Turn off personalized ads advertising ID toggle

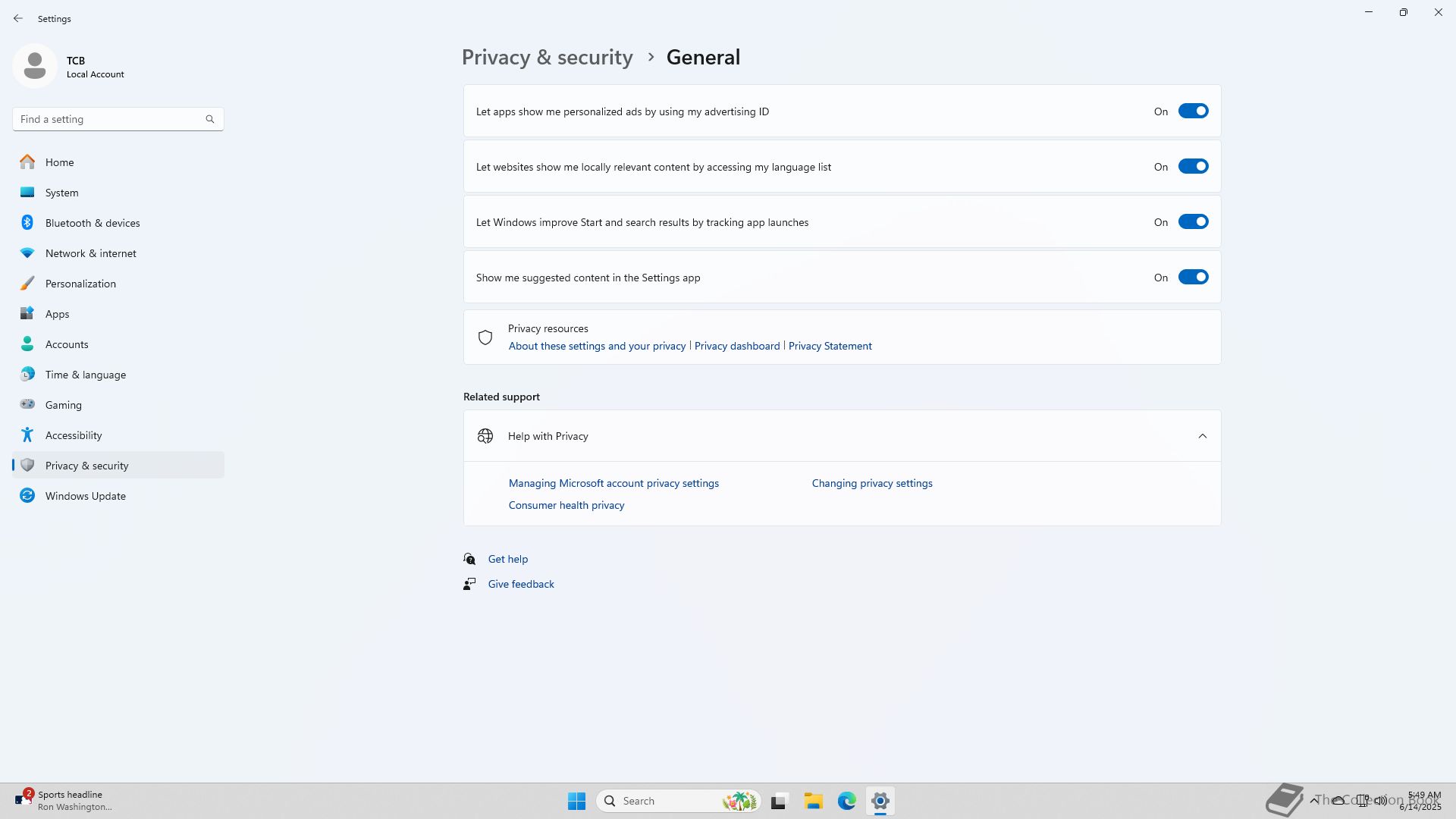pos(1192,111)
